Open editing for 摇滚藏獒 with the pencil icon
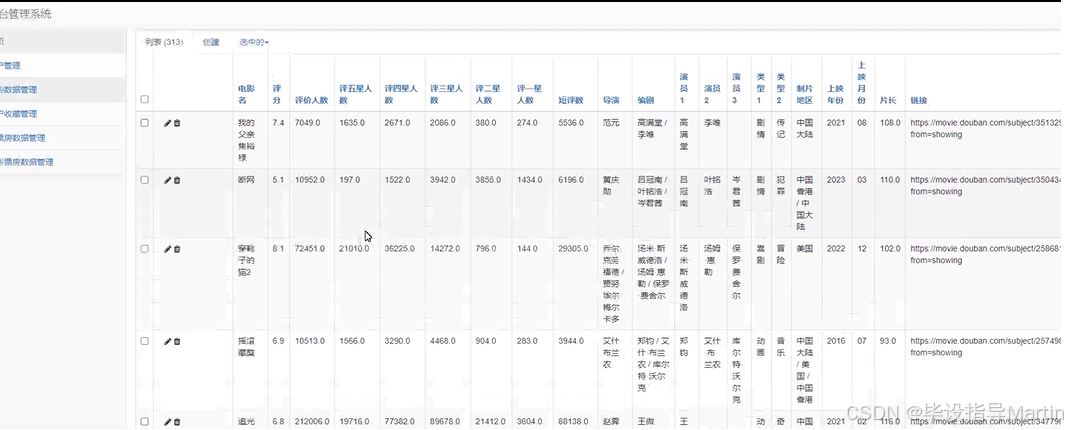The image size is (1068, 430). (x=168, y=341)
